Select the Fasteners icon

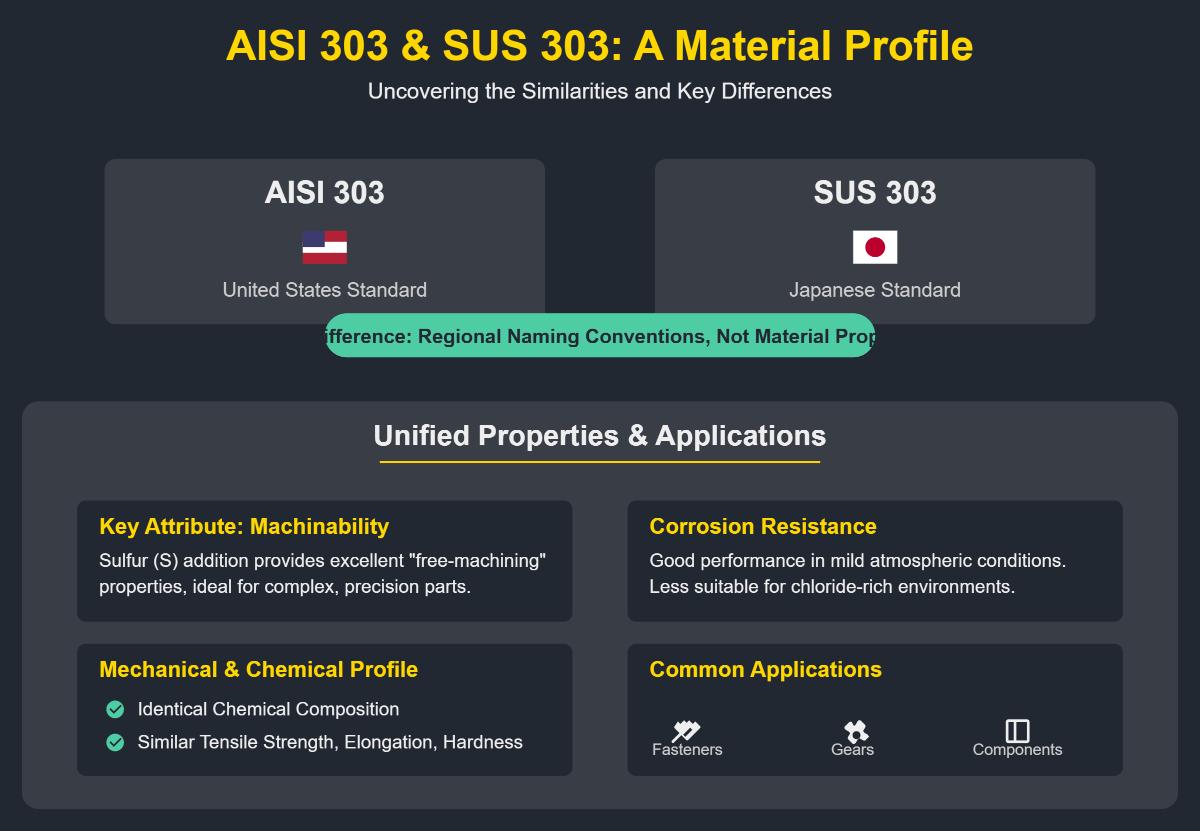click(688, 727)
